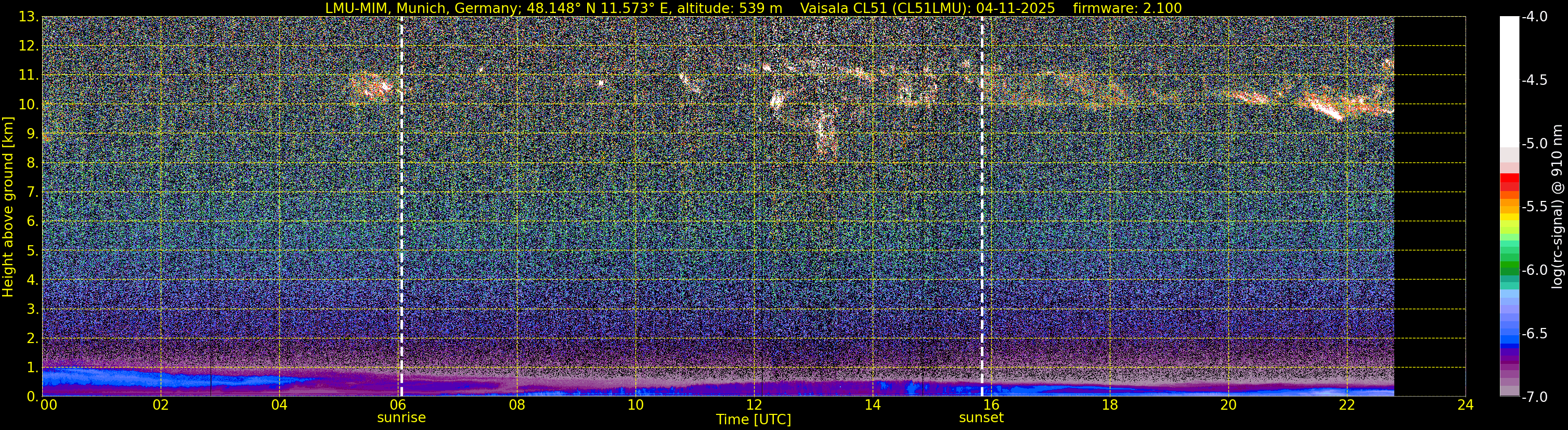
Task: Click the 14 tick label on time axis
Action: [872, 406]
